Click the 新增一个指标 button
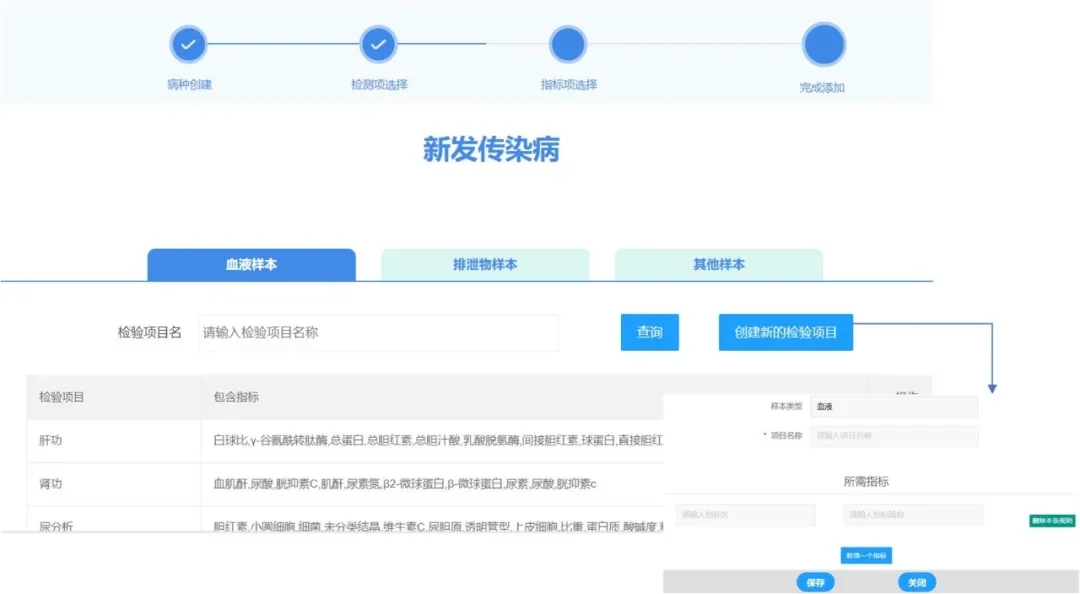Screen dimensions: 1080x594 [x=866, y=555]
